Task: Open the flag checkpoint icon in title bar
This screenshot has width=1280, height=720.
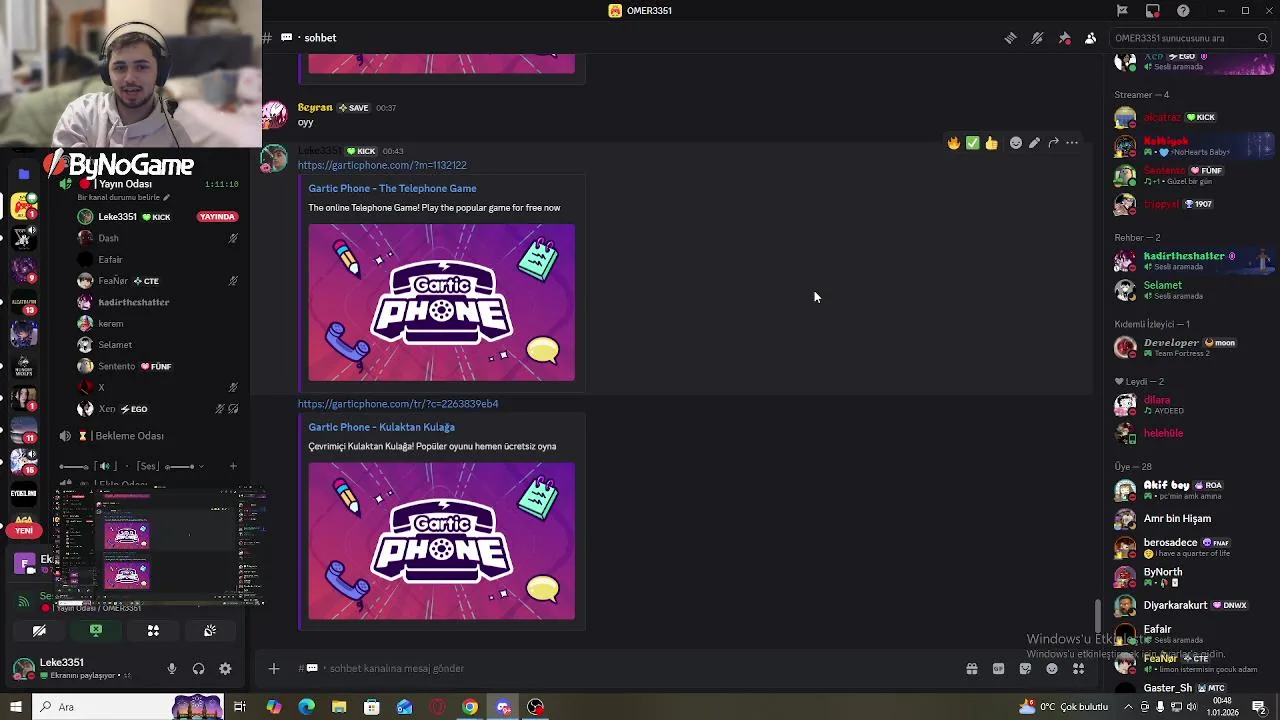Action: click(x=1122, y=10)
